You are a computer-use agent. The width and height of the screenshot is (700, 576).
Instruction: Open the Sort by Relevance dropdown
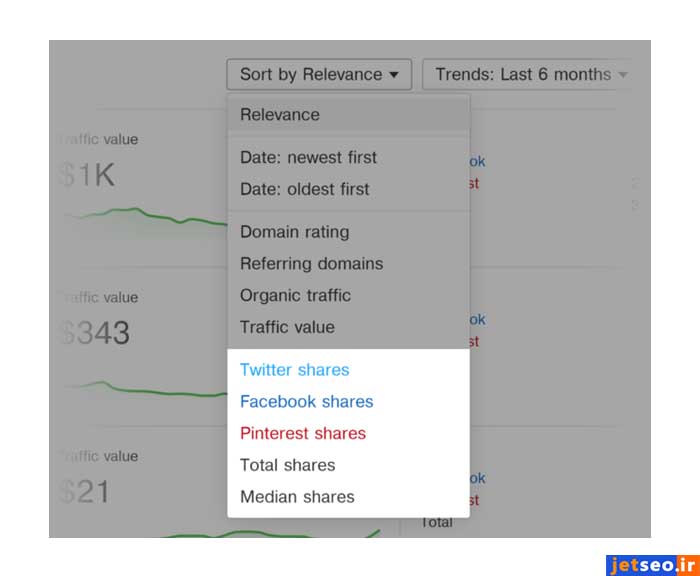[319, 75]
